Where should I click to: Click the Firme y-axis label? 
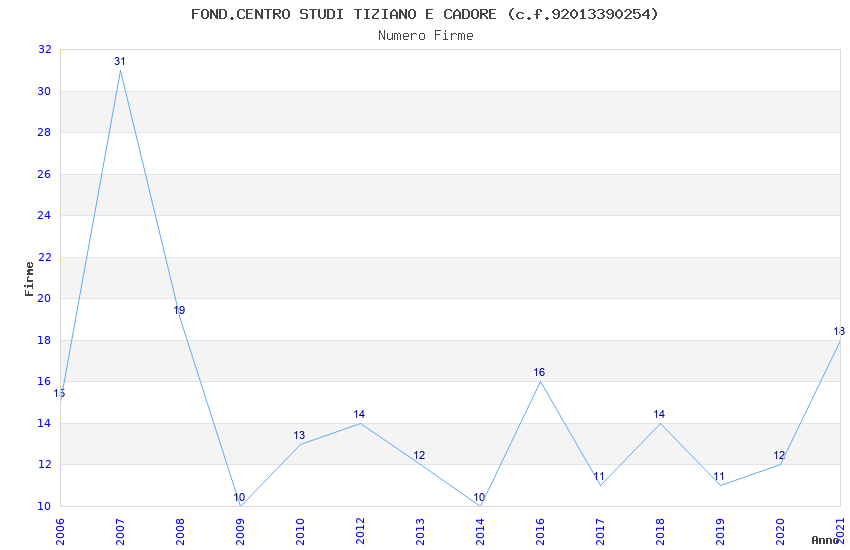click(x=29, y=279)
